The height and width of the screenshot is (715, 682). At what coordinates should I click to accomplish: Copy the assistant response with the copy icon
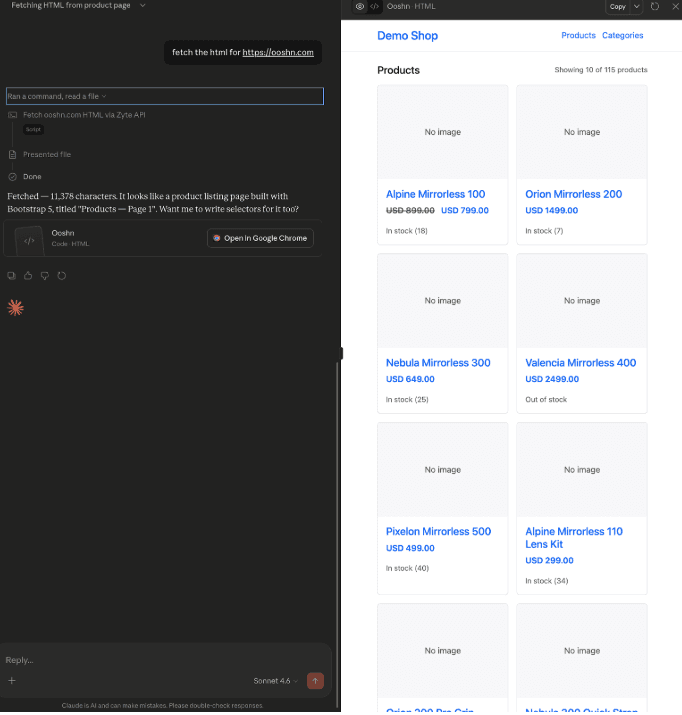(11, 275)
